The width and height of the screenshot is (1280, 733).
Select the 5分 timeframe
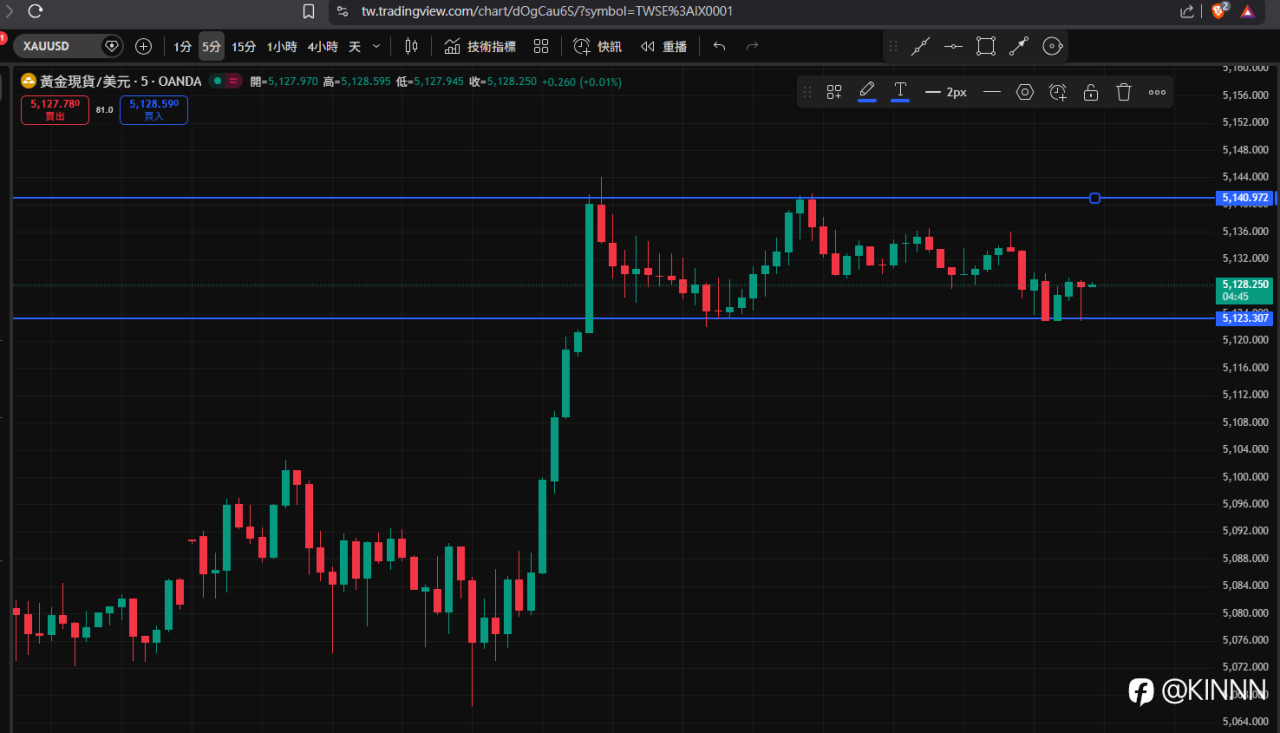211,46
